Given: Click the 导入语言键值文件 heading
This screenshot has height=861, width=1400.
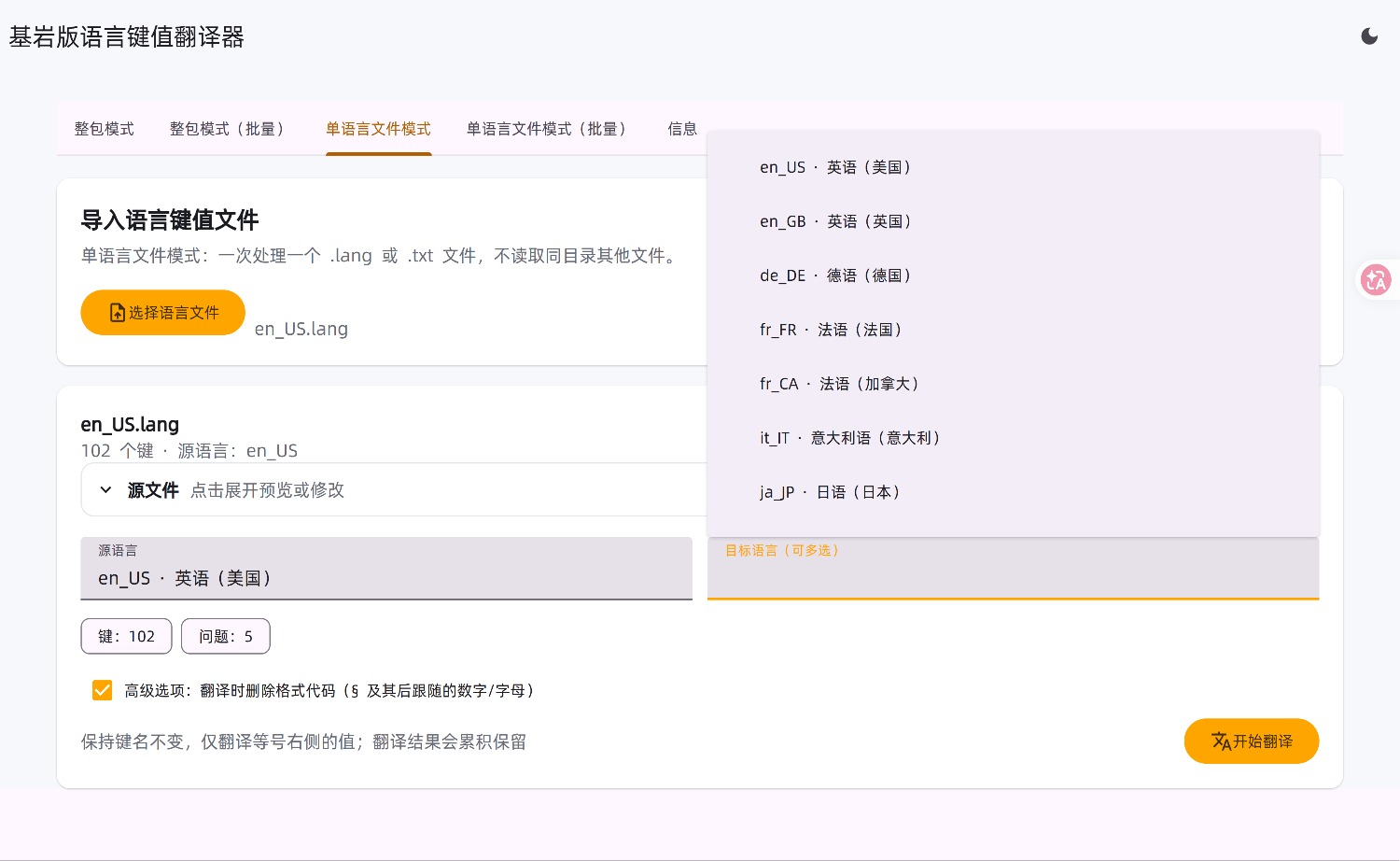Looking at the screenshot, I should click(x=170, y=220).
